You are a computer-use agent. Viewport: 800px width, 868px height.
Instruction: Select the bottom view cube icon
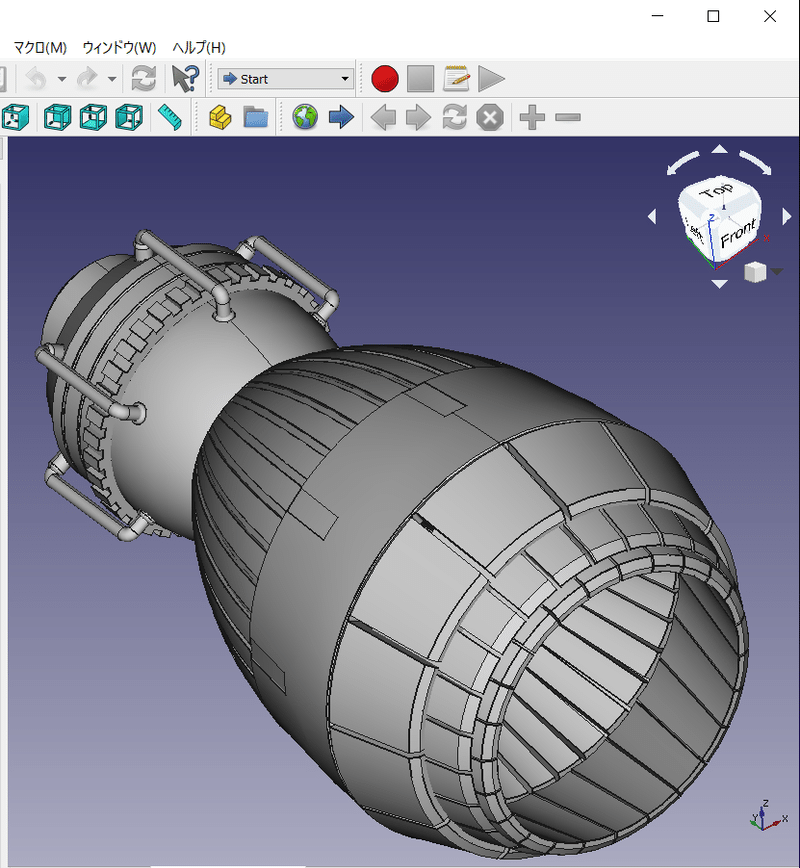coord(93,117)
